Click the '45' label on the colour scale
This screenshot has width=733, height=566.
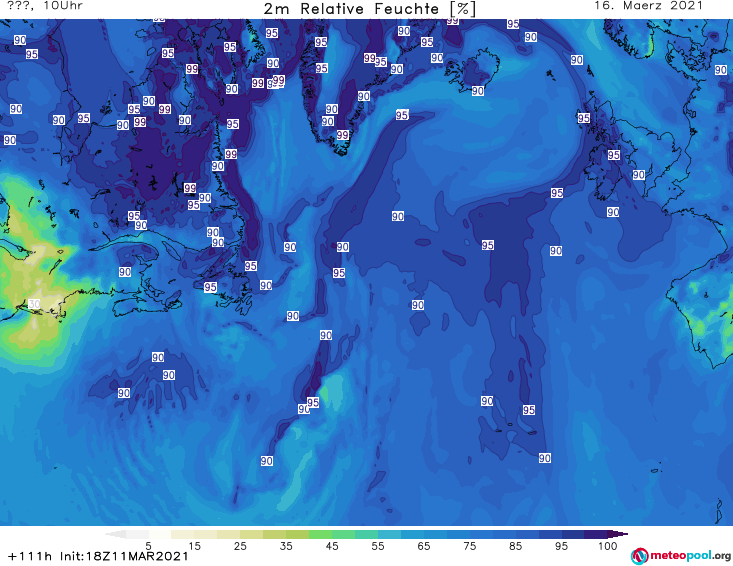(332, 545)
